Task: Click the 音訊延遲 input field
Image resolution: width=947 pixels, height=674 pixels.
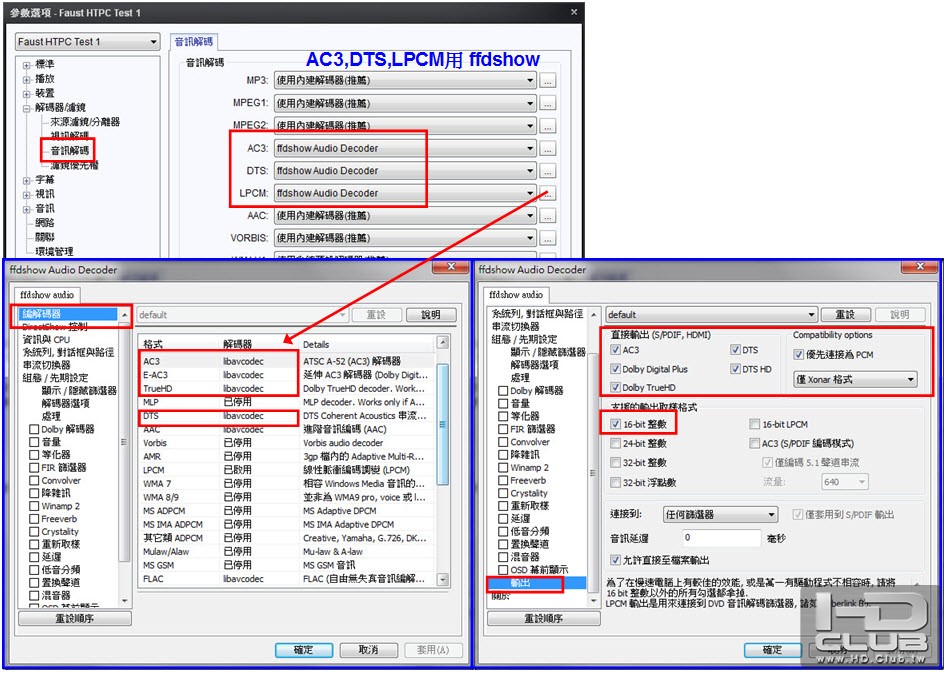Action: [721, 538]
